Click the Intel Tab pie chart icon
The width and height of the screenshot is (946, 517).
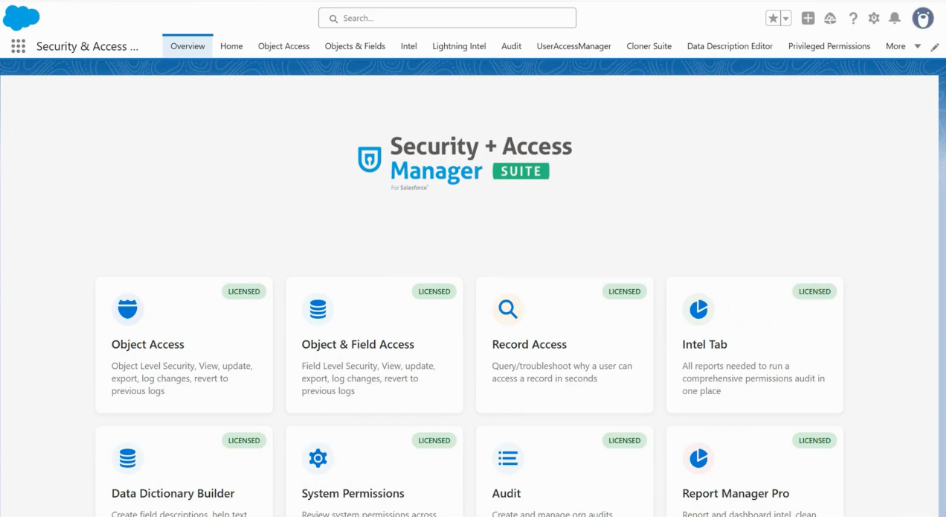click(x=698, y=309)
